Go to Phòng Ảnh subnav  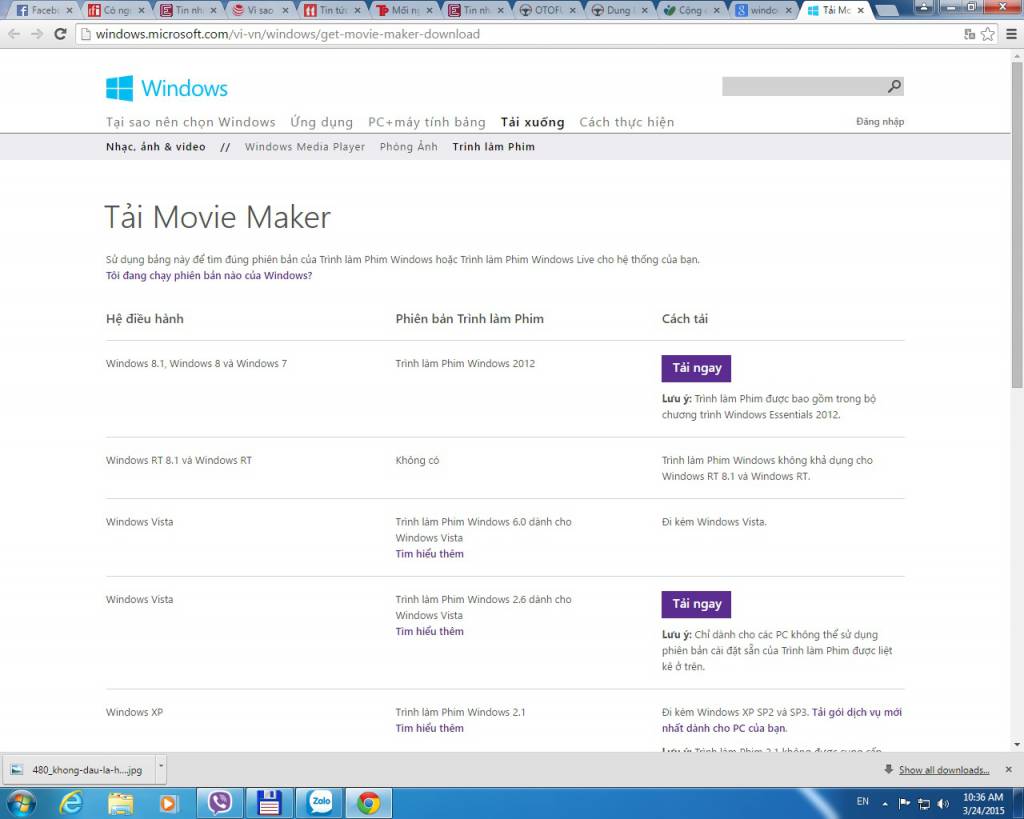pos(409,147)
